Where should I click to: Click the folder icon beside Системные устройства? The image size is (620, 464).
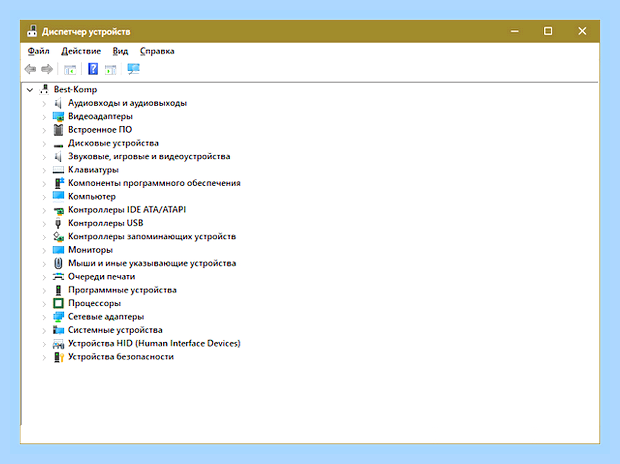[x=58, y=330]
